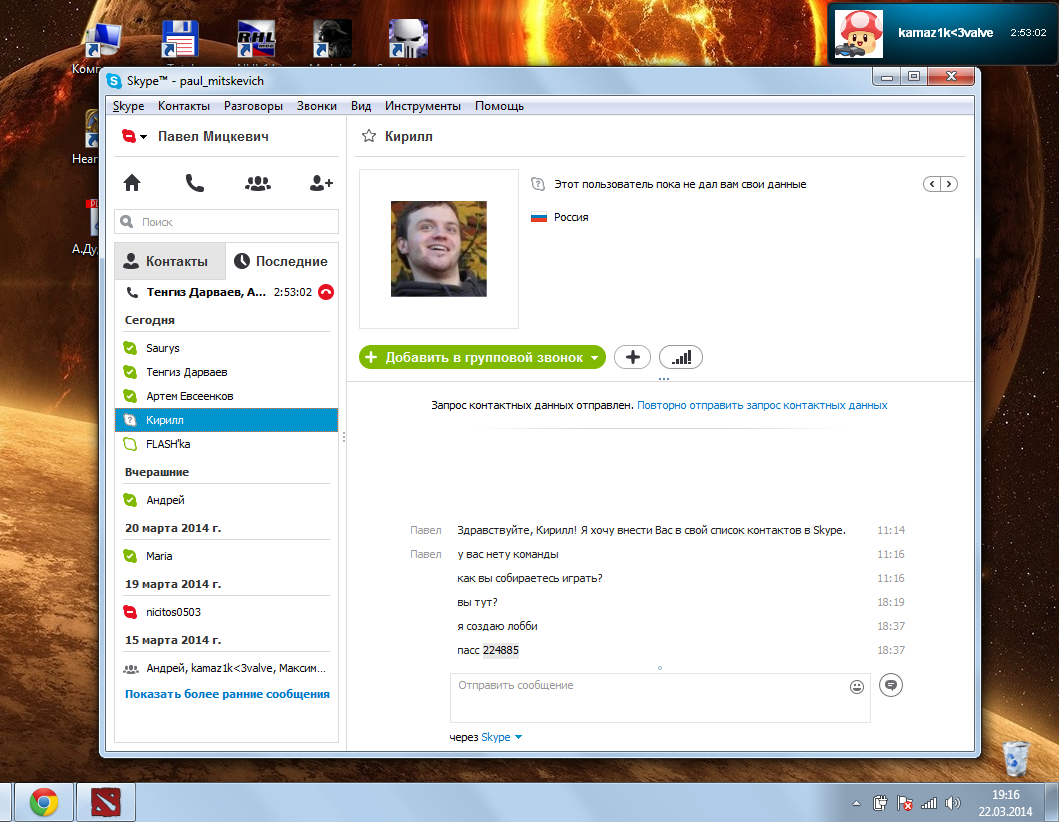Click Повторно отправить запрос контактных данных link
The height and width of the screenshot is (822, 1059).
click(x=762, y=405)
